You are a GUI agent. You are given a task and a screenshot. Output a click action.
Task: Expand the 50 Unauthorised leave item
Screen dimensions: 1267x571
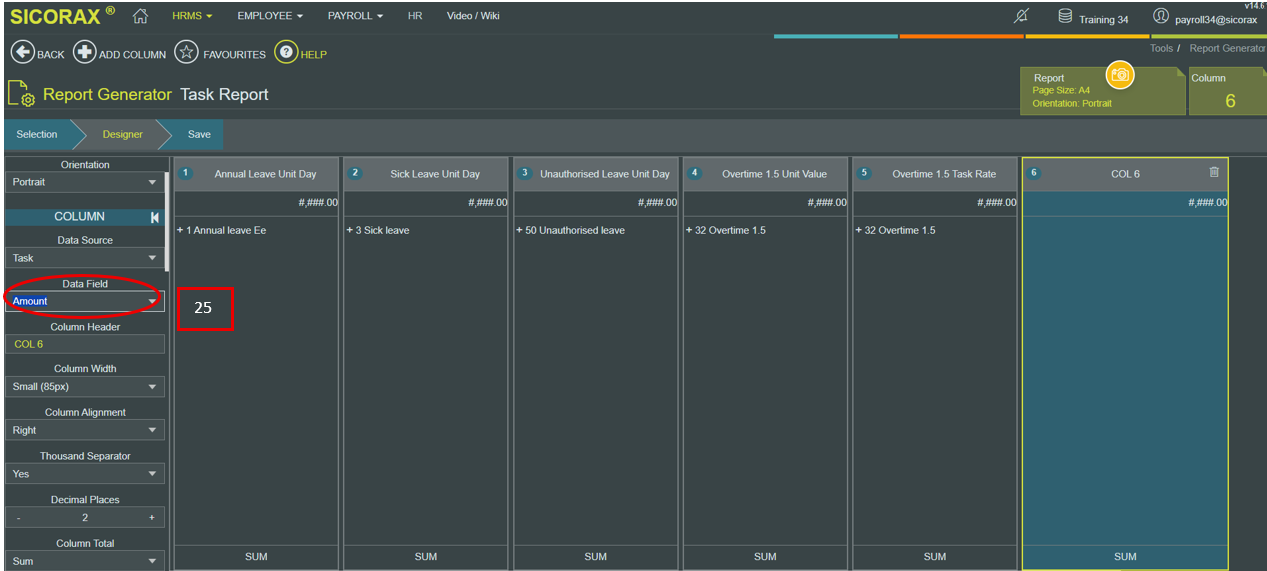[x=571, y=230]
